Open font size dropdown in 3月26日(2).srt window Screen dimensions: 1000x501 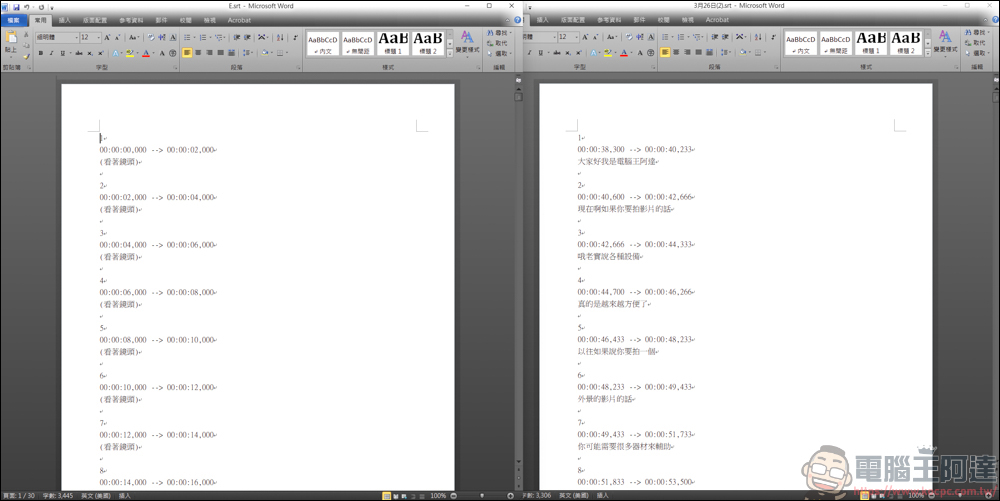click(x=577, y=37)
